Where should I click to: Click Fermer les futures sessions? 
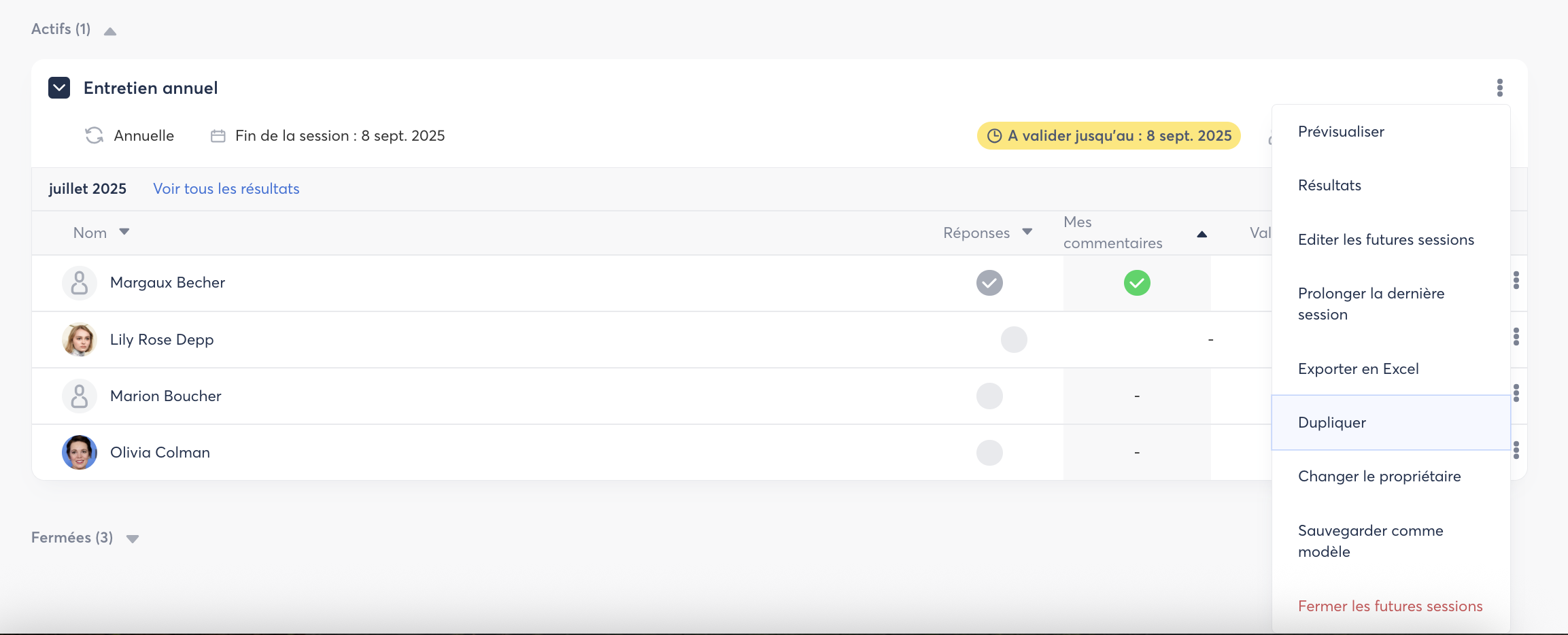1390,606
